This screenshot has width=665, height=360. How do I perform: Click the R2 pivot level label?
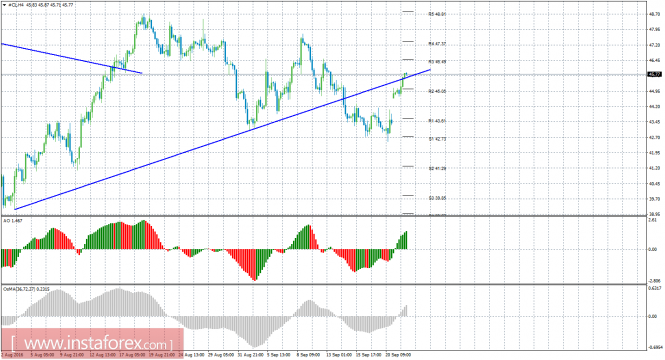pyautogui.click(x=437, y=91)
